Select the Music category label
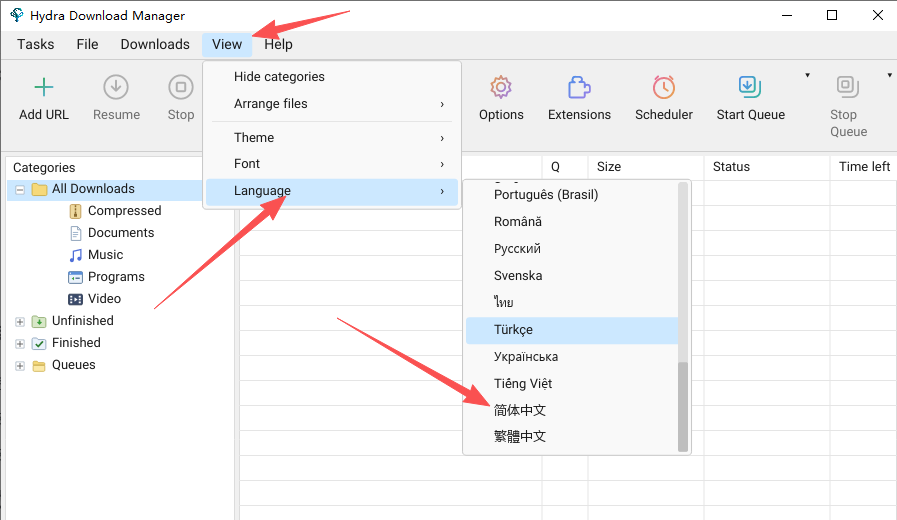This screenshot has height=520, width=897. click(105, 255)
